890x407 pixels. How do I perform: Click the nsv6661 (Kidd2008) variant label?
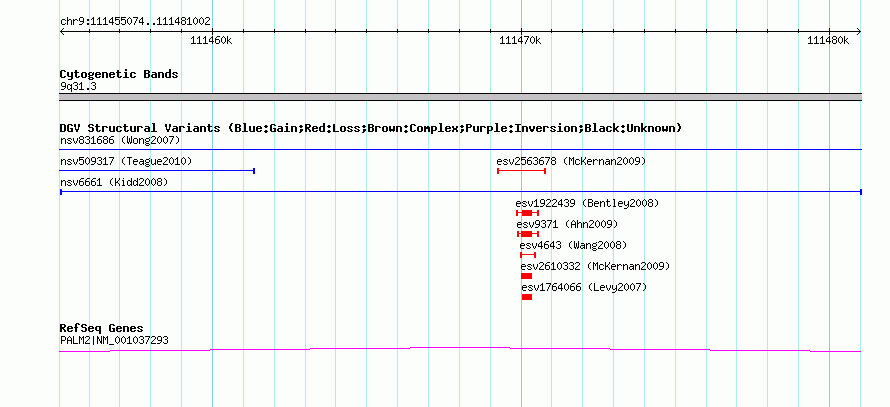click(114, 182)
